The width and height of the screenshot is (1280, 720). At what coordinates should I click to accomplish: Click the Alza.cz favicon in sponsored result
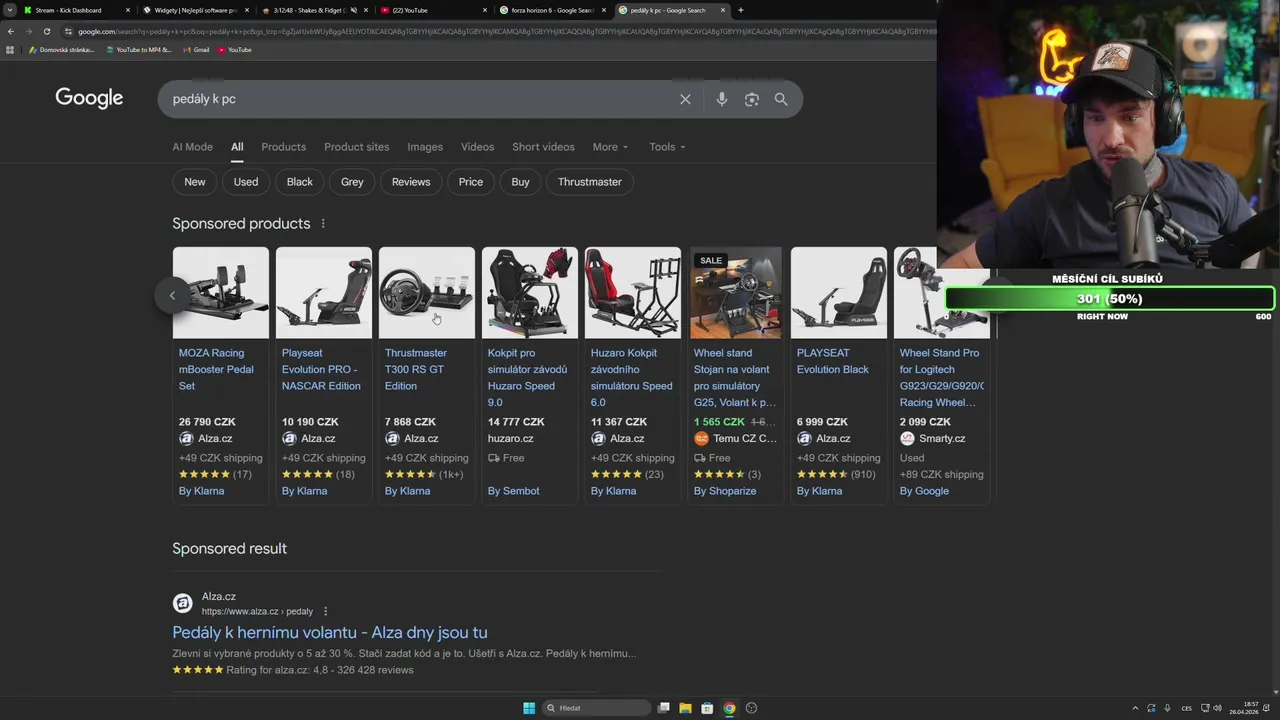pyautogui.click(x=182, y=603)
